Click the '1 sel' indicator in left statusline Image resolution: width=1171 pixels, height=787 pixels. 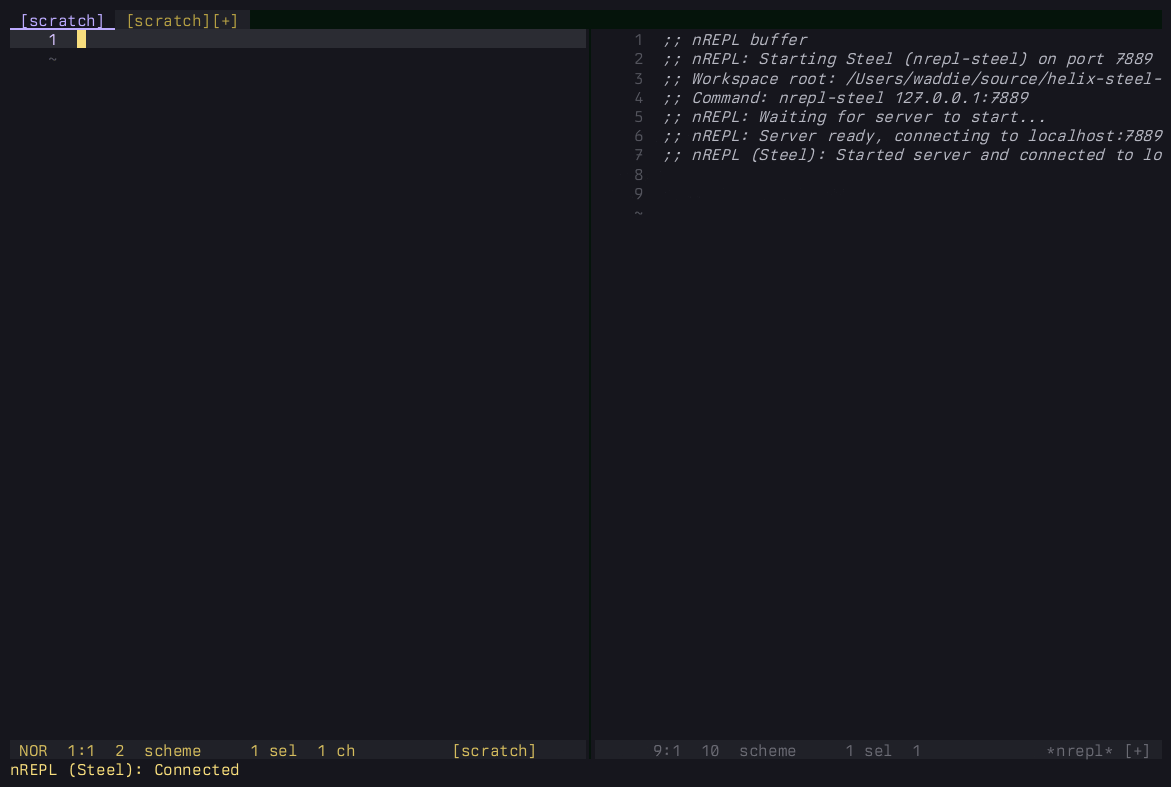click(273, 750)
